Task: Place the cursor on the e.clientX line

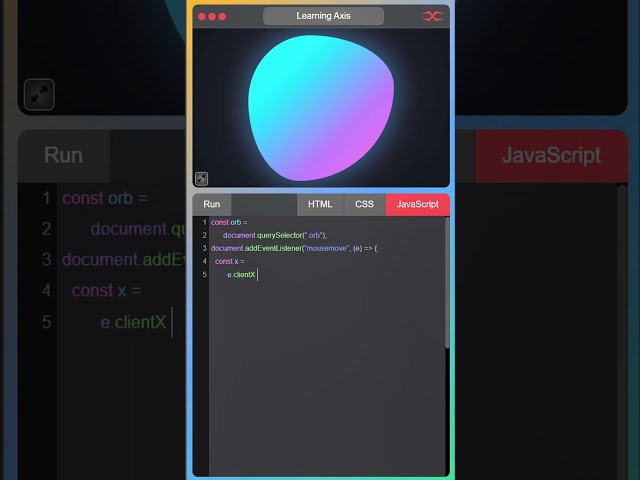Action: point(241,275)
